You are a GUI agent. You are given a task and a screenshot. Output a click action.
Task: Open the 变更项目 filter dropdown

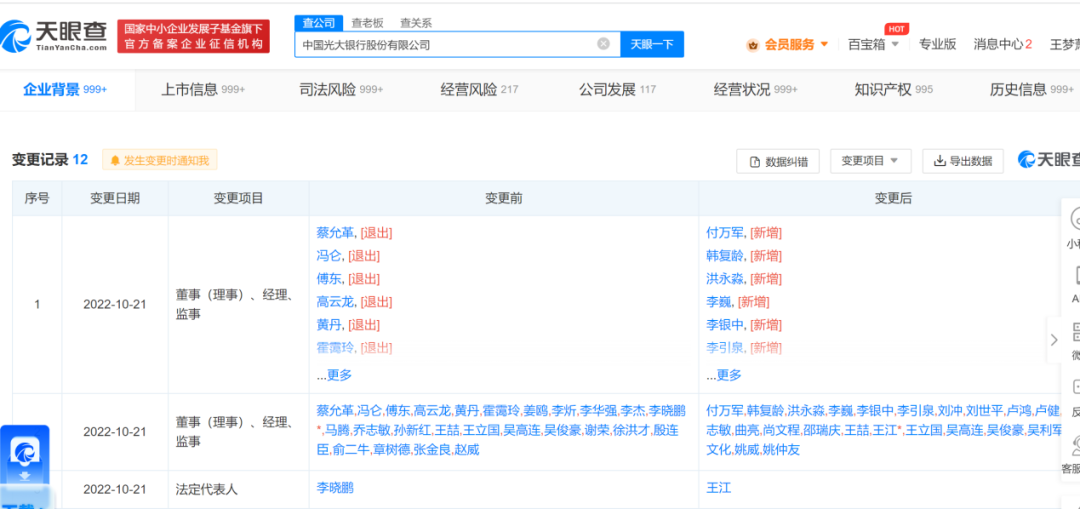[x=869, y=161]
